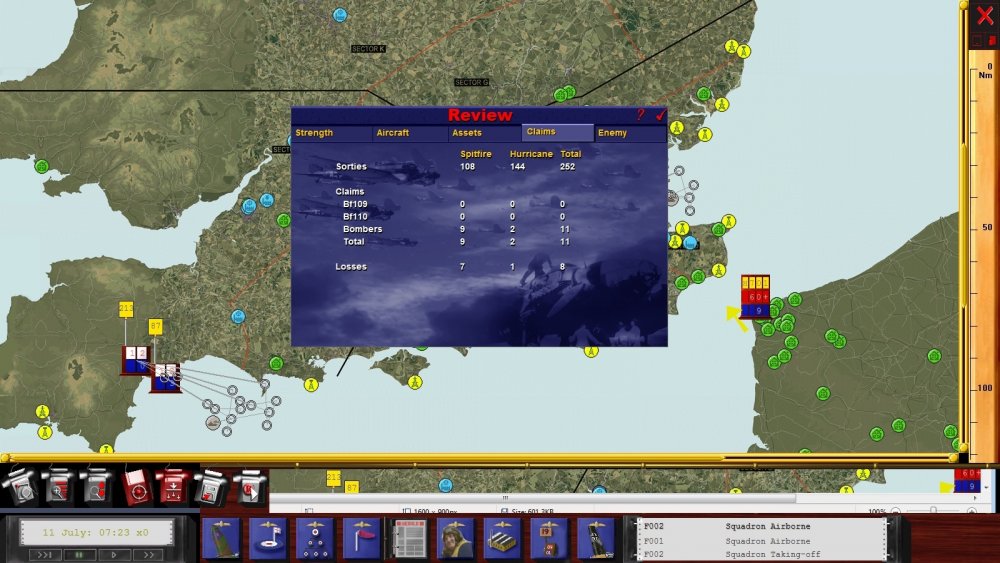
Task: Click the Losses row label
Action: point(351,267)
